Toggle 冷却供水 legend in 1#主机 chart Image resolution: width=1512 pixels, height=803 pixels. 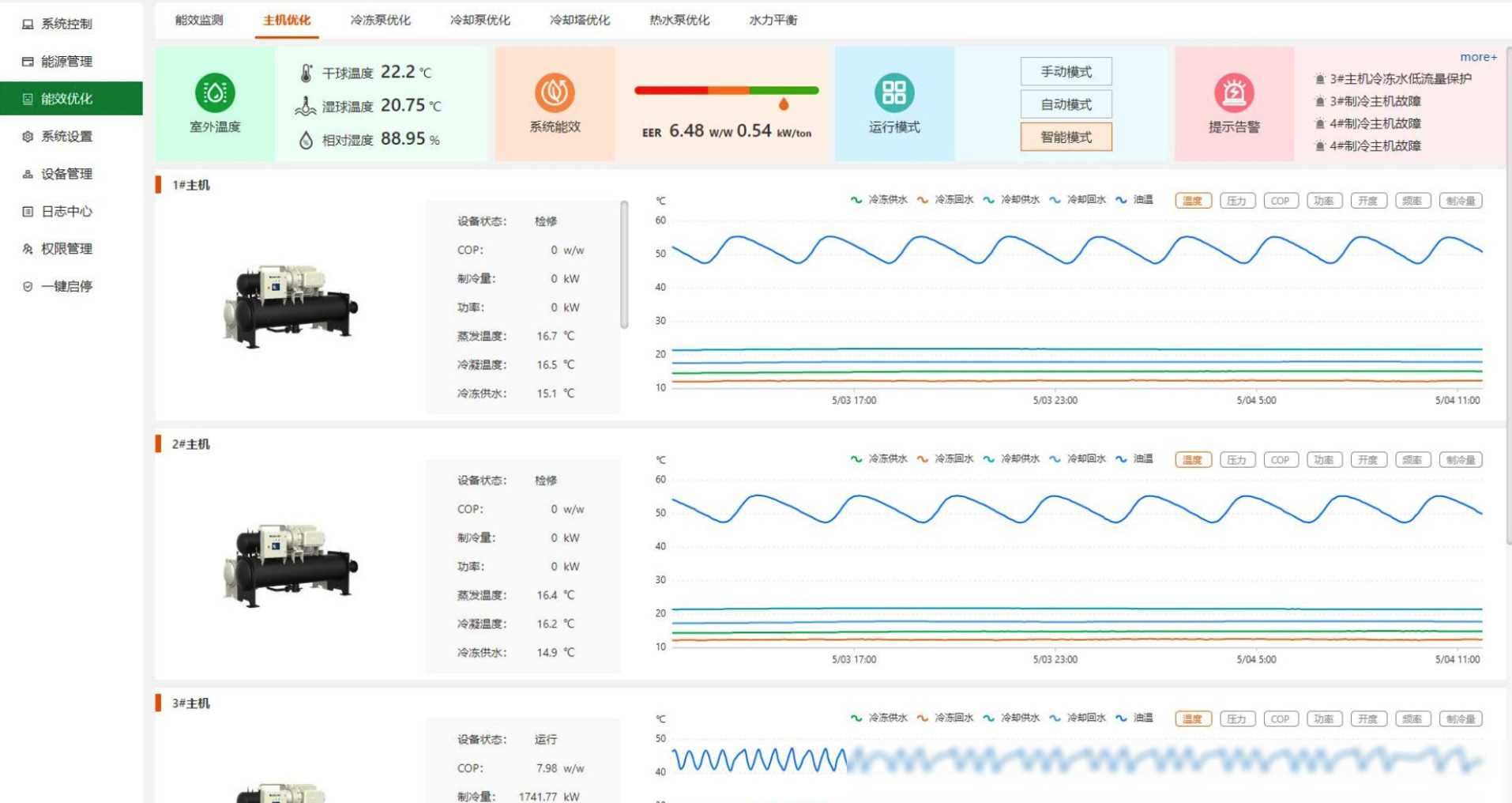(x=1011, y=200)
